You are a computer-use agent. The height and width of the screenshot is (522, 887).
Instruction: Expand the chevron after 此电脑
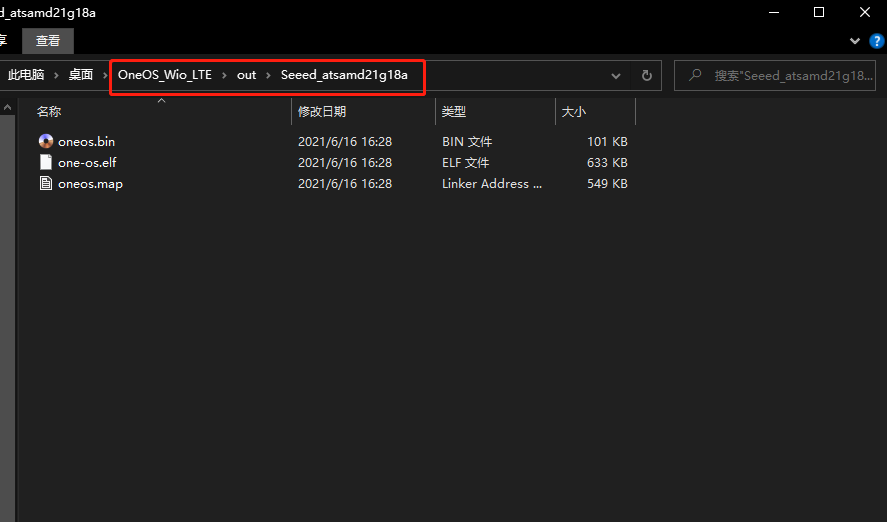click(x=56, y=75)
